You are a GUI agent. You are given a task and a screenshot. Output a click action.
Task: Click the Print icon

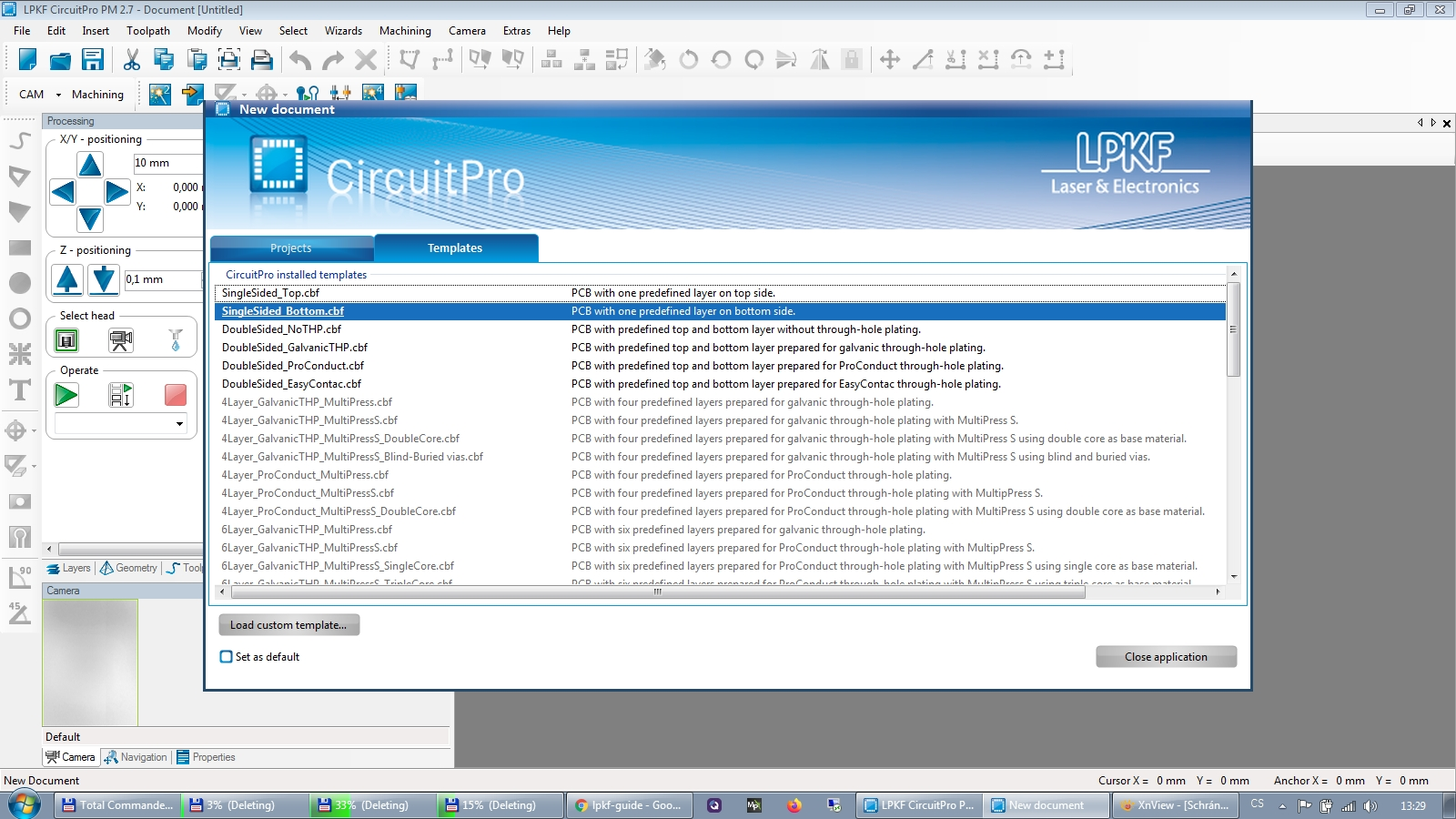click(x=262, y=60)
